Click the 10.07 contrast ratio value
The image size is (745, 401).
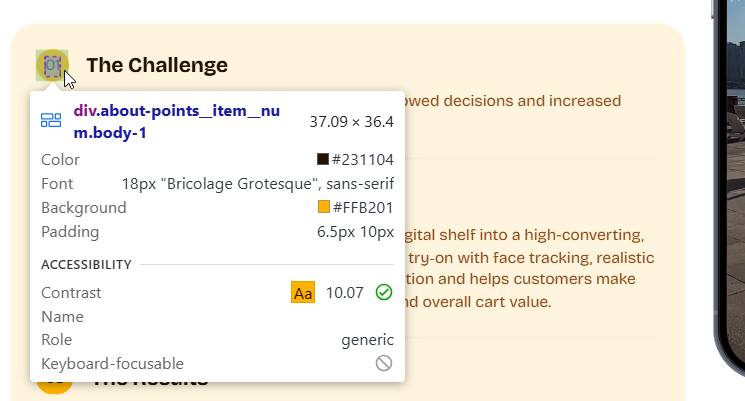pyautogui.click(x=345, y=292)
